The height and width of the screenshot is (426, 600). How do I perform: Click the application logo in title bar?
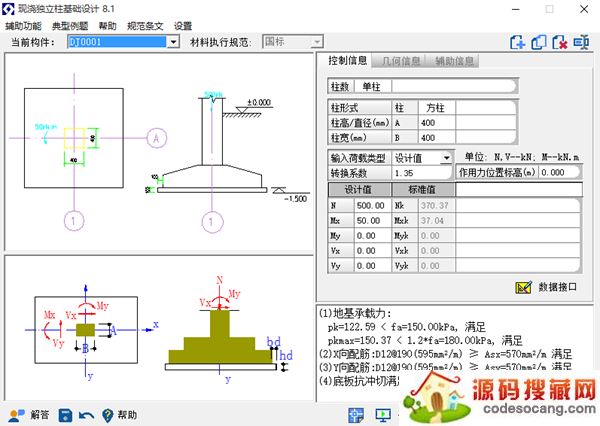[x=8, y=9]
